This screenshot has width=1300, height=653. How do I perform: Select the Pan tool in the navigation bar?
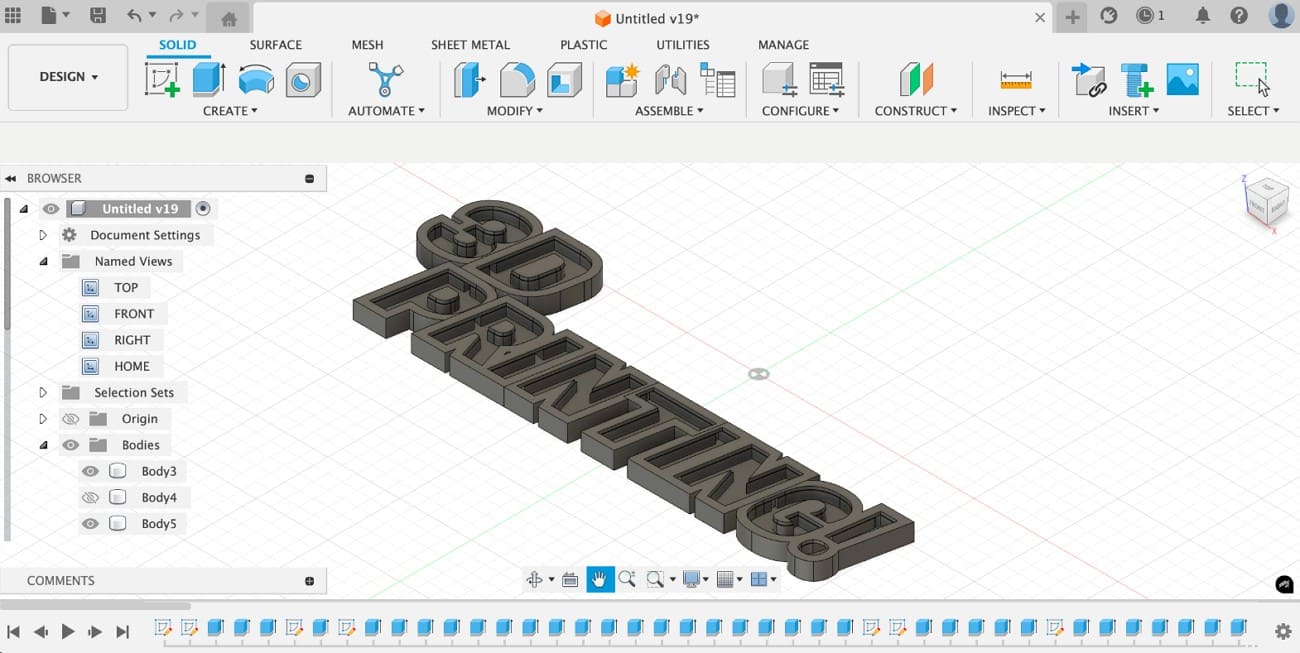600,578
